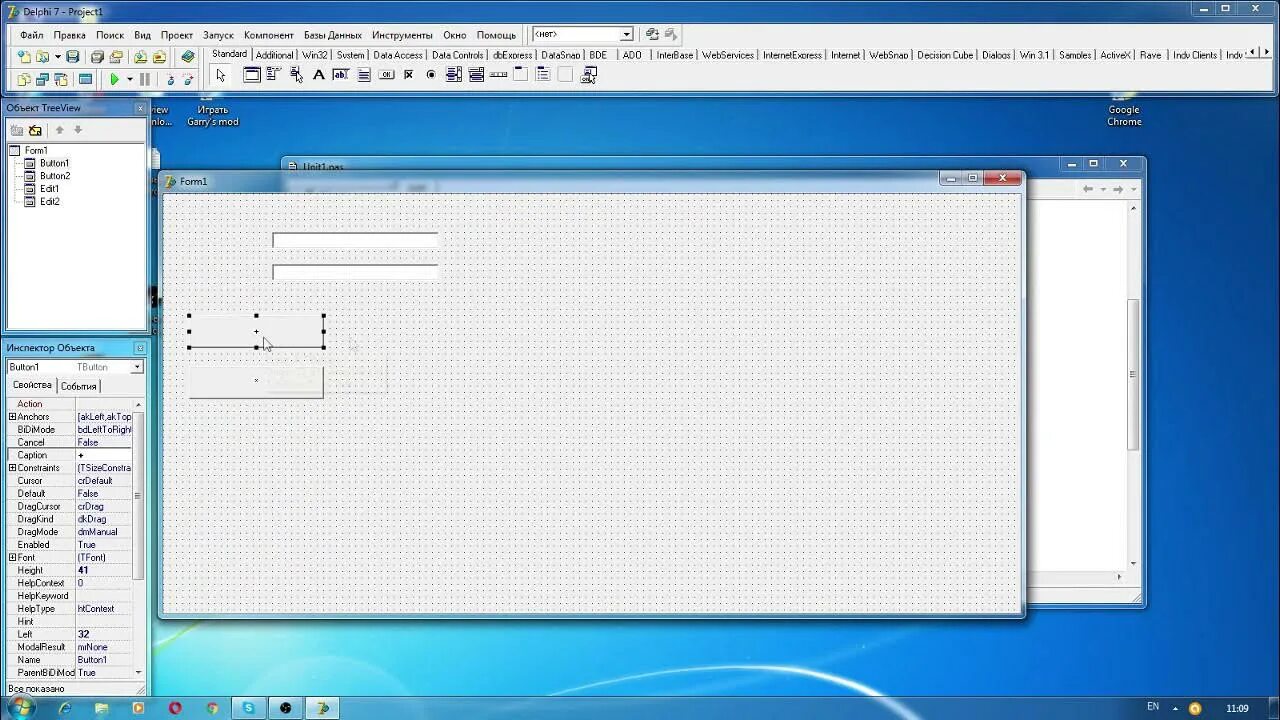The height and width of the screenshot is (720, 1280).
Task: Click the selected + button on Form1
Action: (256, 331)
